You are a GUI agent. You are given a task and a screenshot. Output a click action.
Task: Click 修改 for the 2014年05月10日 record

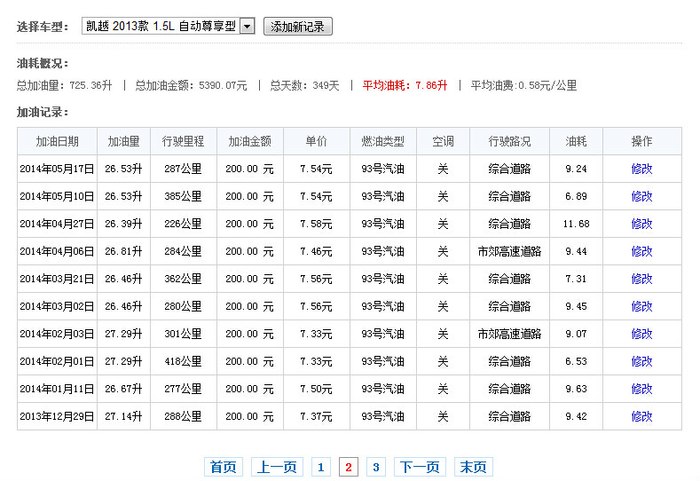(641, 196)
